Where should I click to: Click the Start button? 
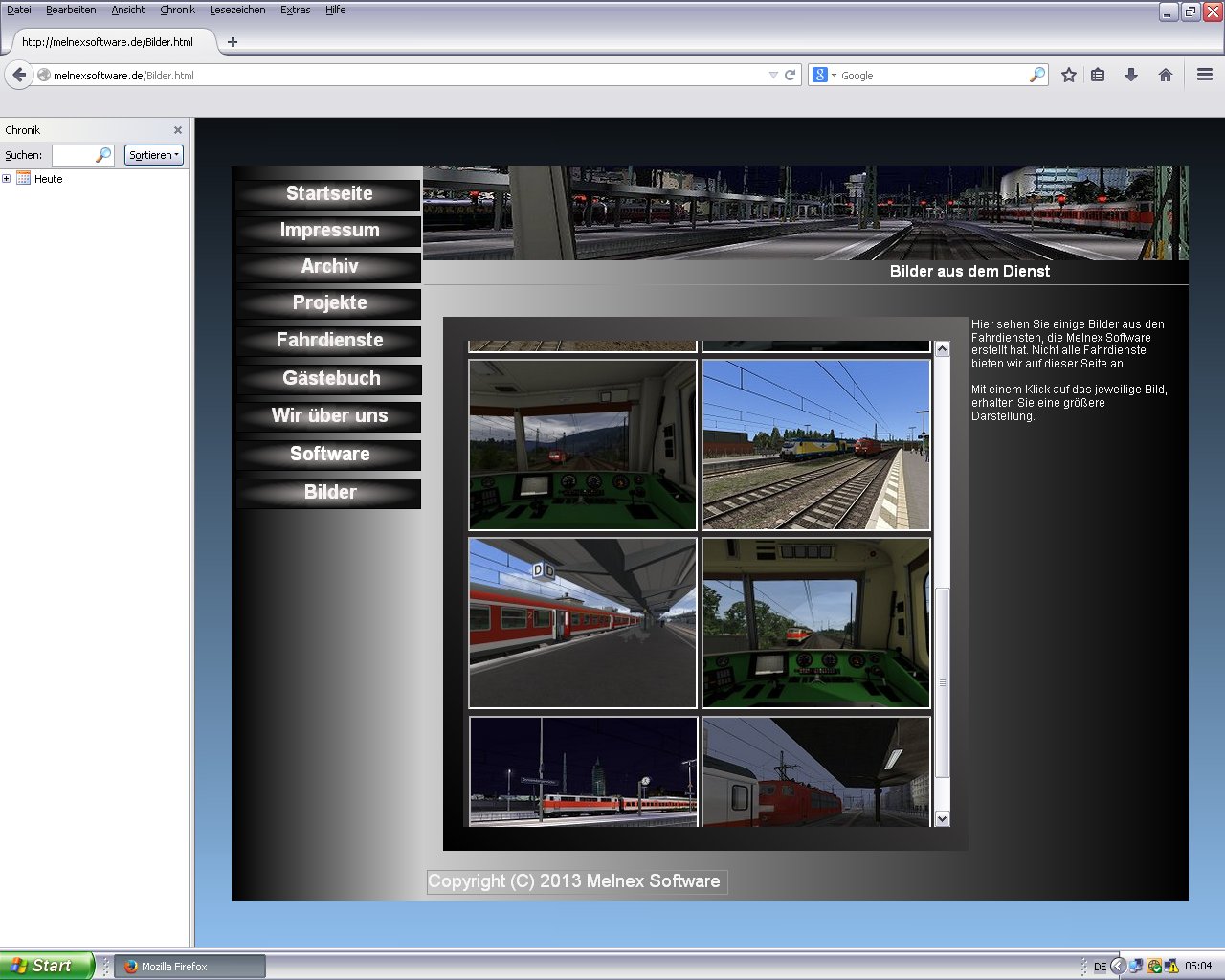[47, 966]
